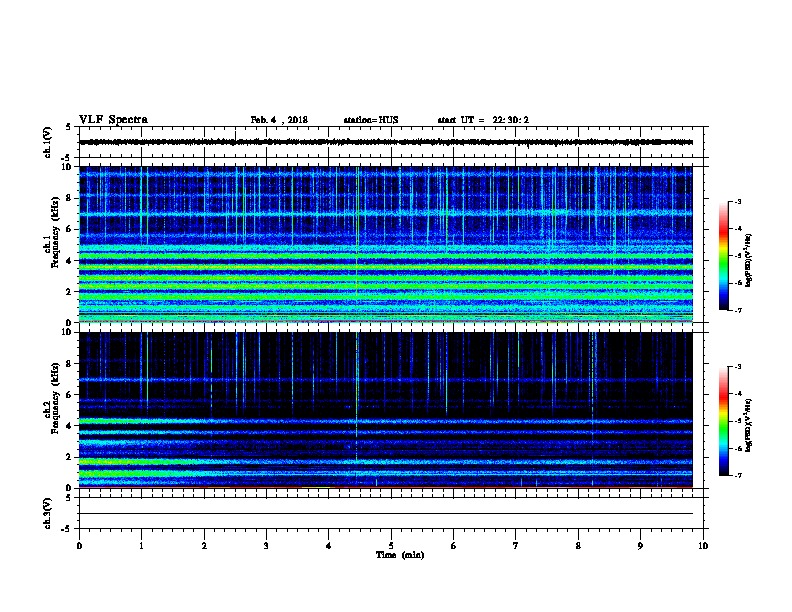Click the "4" tick on the Time axis
This screenshot has height=612, width=792.
pyautogui.click(x=329, y=546)
